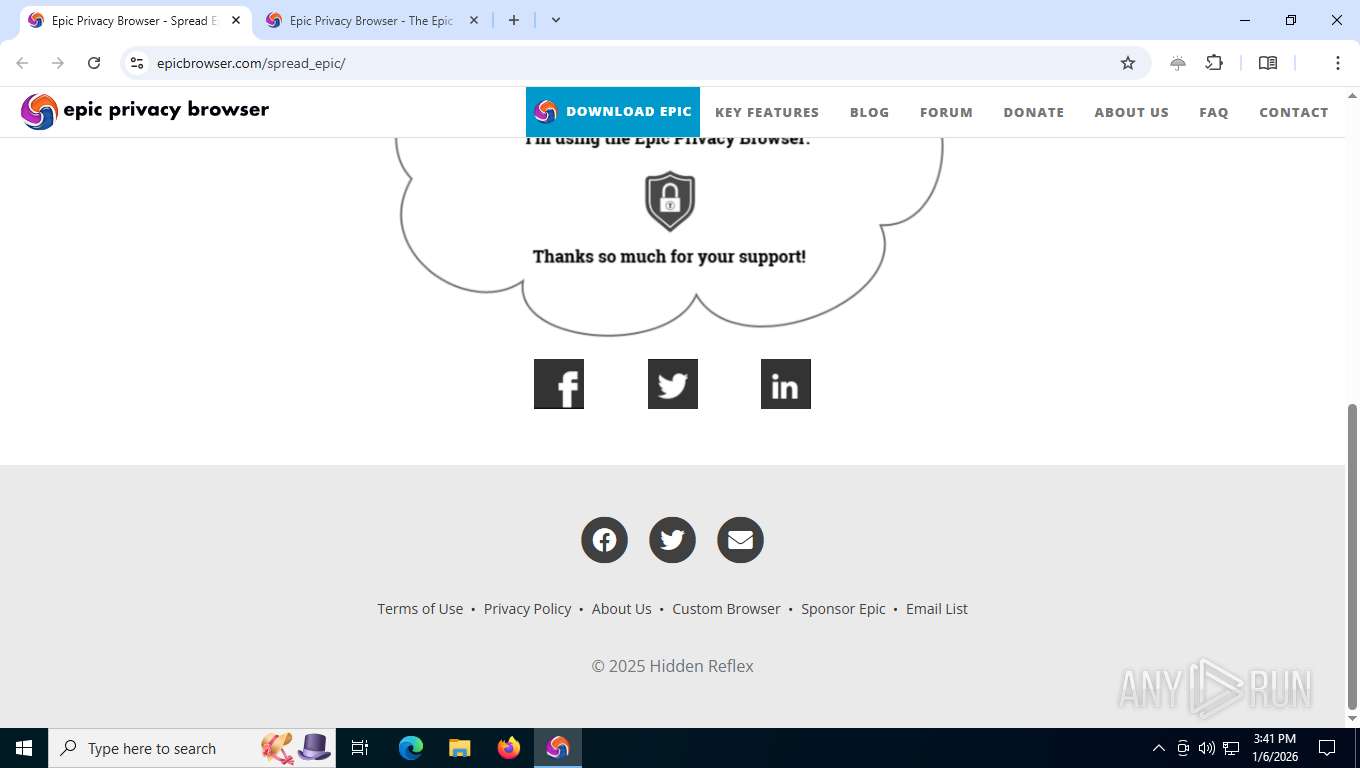The height and width of the screenshot is (768, 1360).
Task: Reload the current page
Action: coord(94,63)
